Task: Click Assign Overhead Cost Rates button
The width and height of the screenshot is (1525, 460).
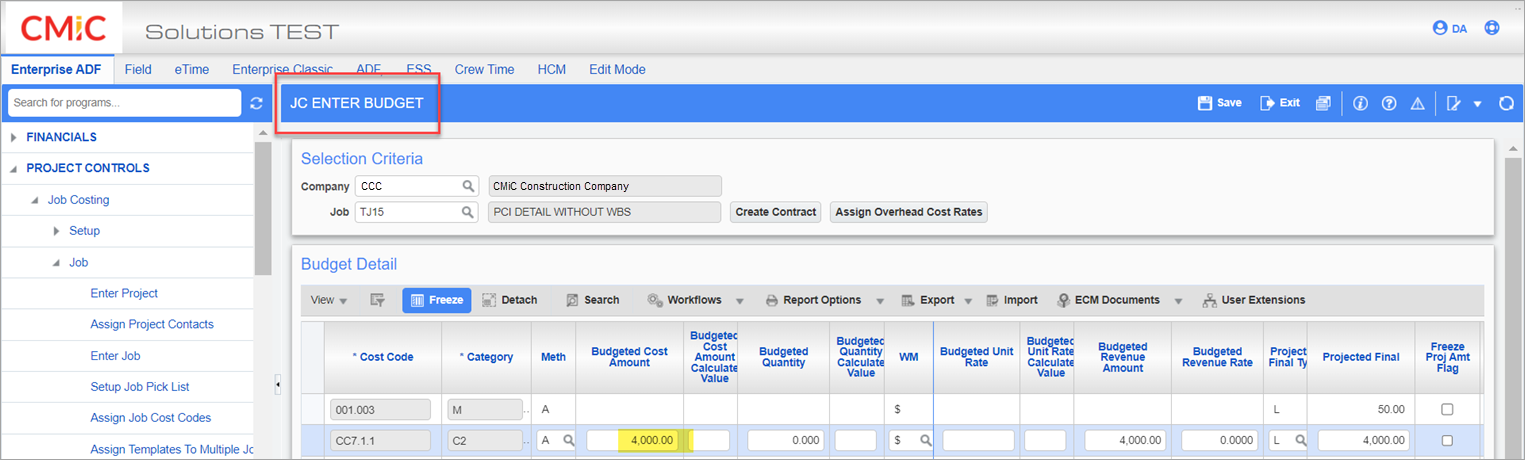Action: tap(908, 212)
